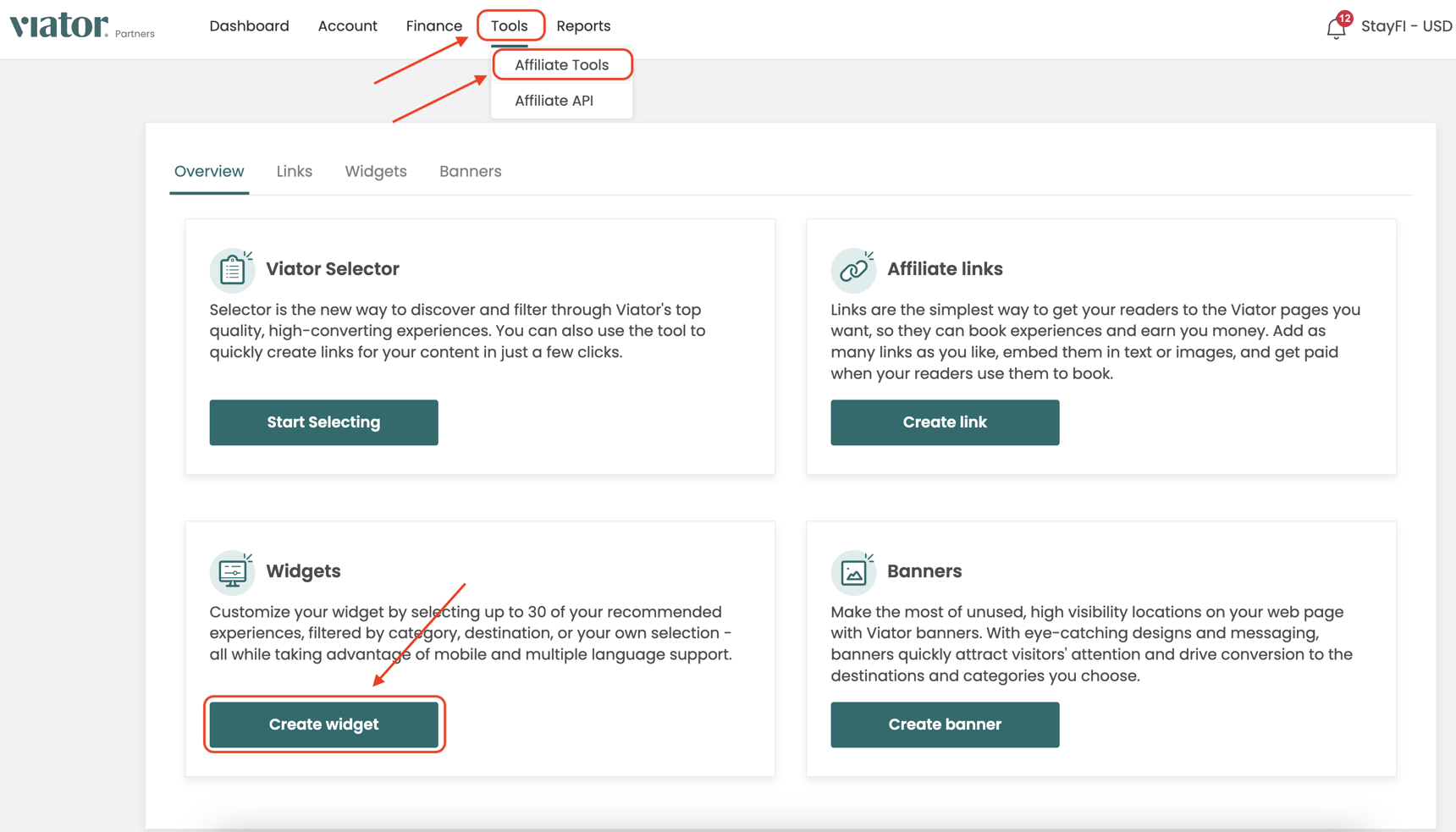The height and width of the screenshot is (832, 1456).
Task: Open notifications via the bell icon
Action: click(1335, 27)
